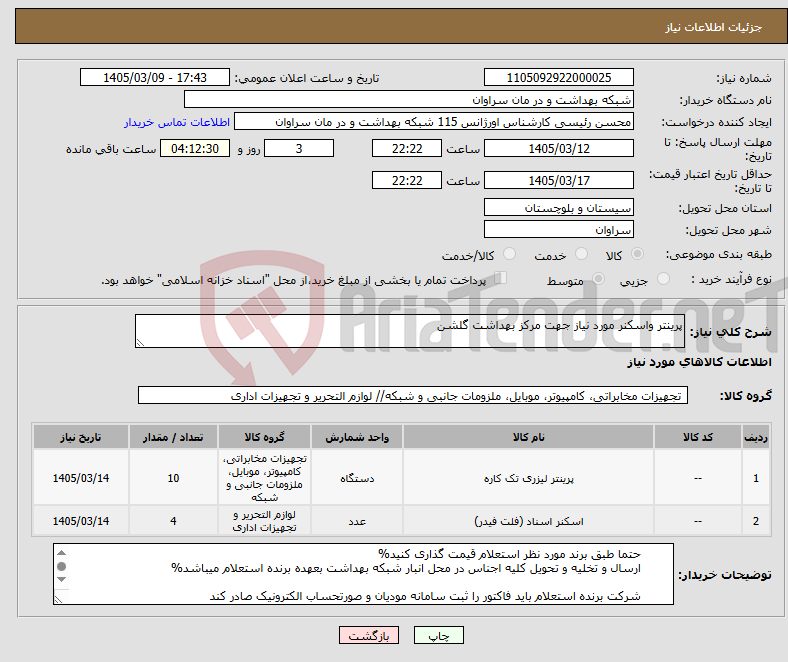Click the announcement date field 1405/03/09 - 17:43
This screenshot has height=662, width=788.
pos(155,77)
